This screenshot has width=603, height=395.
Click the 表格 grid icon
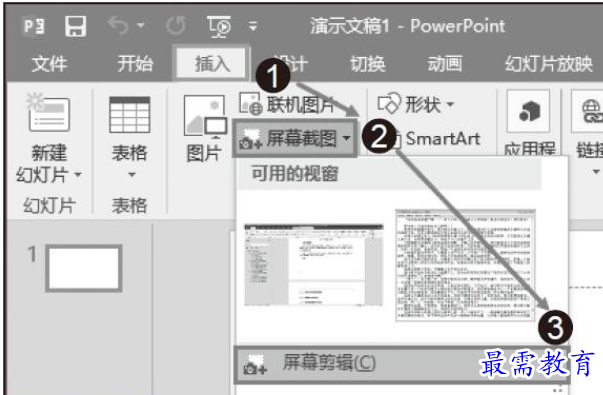pos(130,114)
